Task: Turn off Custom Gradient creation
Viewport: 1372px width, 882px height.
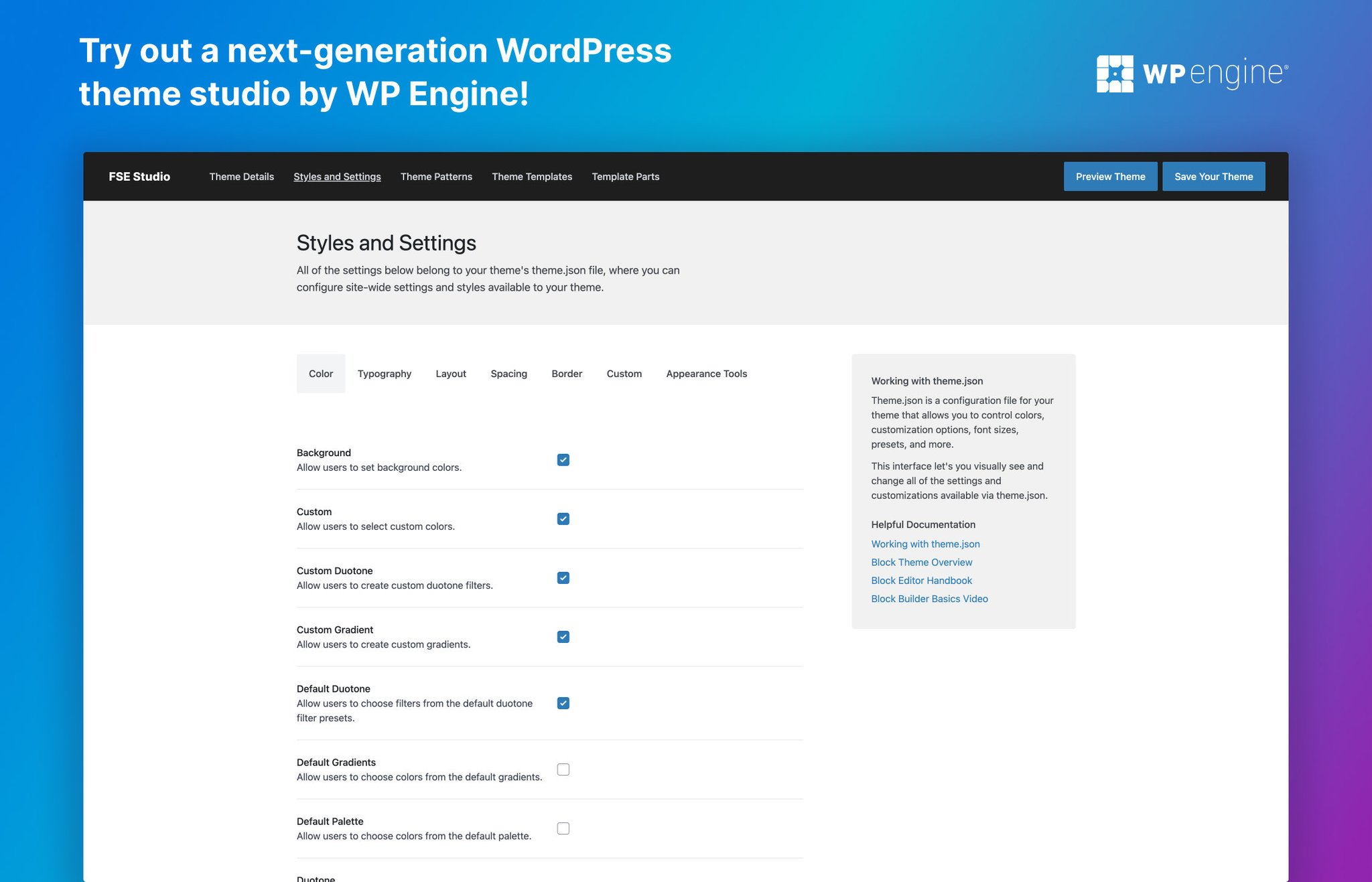Action: pos(563,636)
